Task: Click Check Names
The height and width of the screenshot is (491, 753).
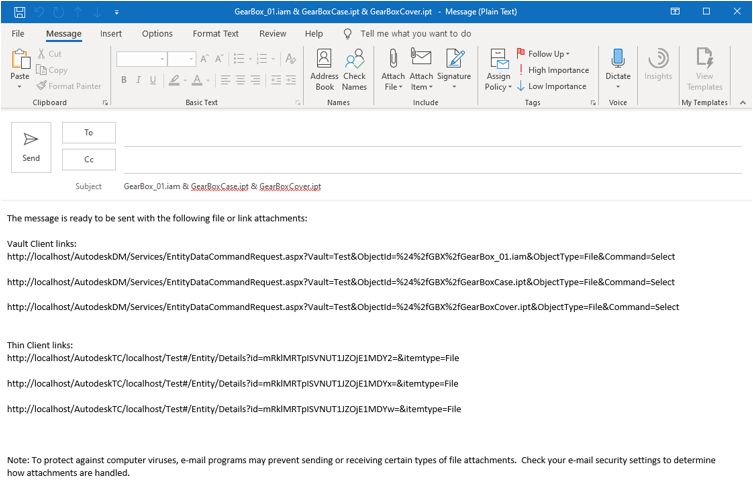Action: pos(354,70)
